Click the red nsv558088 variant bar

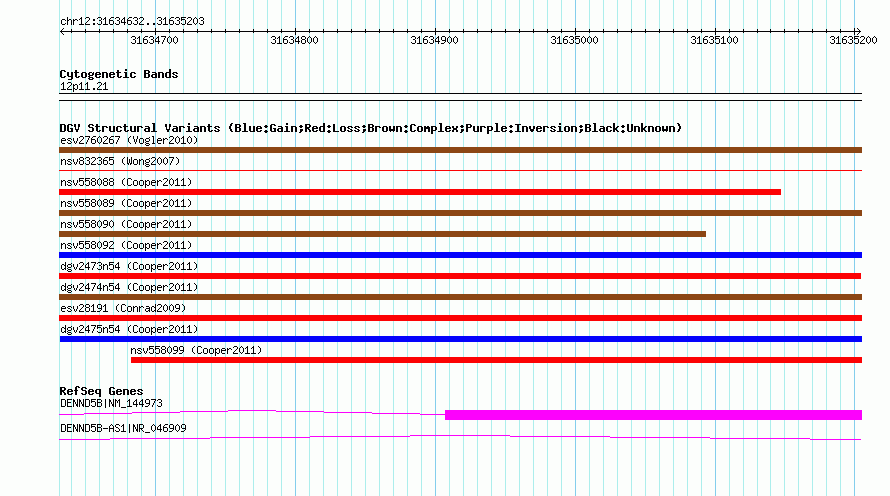point(420,192)
